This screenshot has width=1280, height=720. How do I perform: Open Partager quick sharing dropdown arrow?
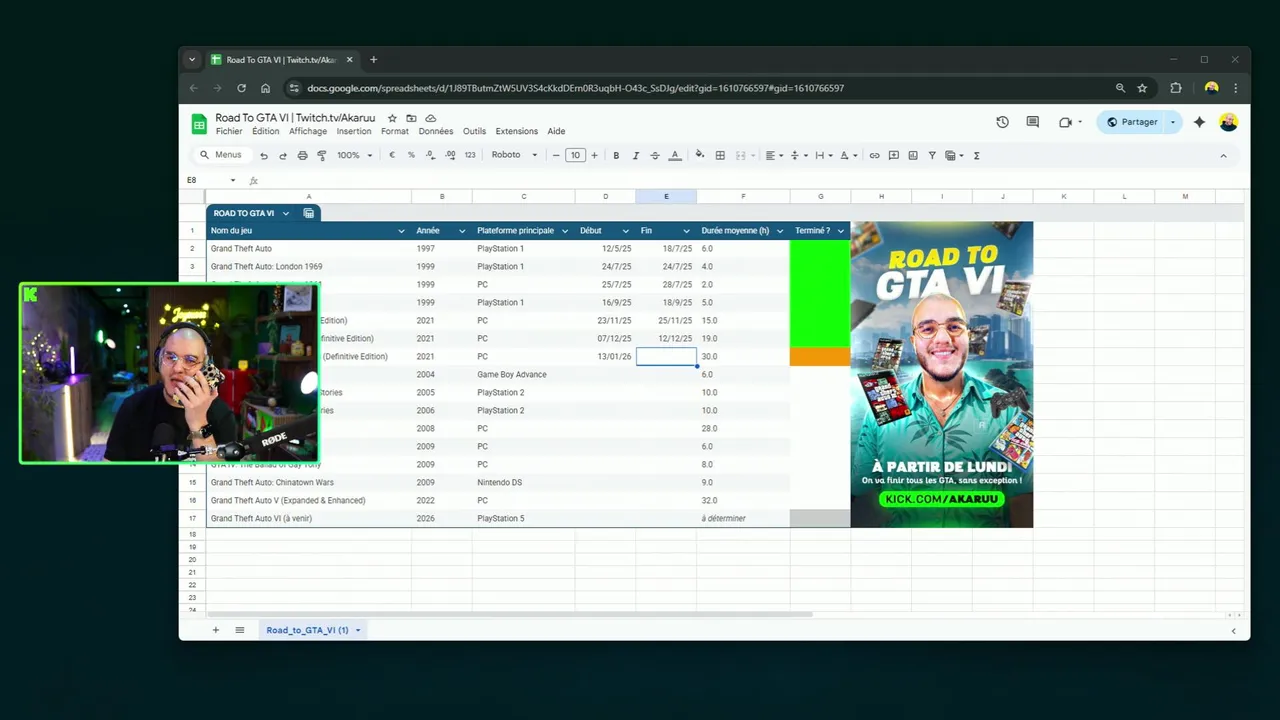point(1173,122)
